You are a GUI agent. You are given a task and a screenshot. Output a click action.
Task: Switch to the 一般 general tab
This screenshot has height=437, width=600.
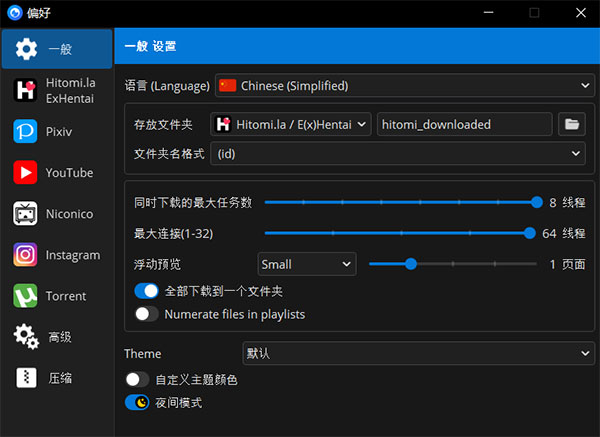click(57, 49)
